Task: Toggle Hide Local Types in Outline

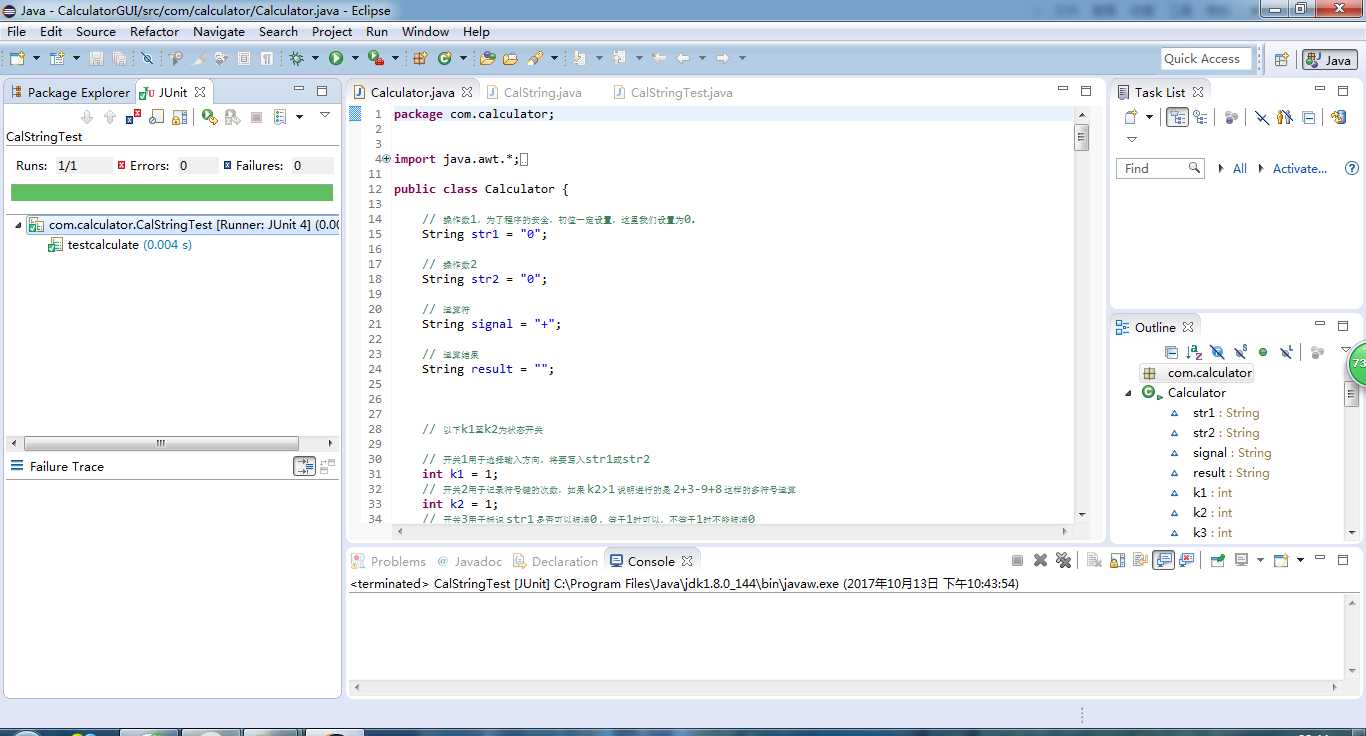Action: pyautogui.click(x=1286, y=352)
